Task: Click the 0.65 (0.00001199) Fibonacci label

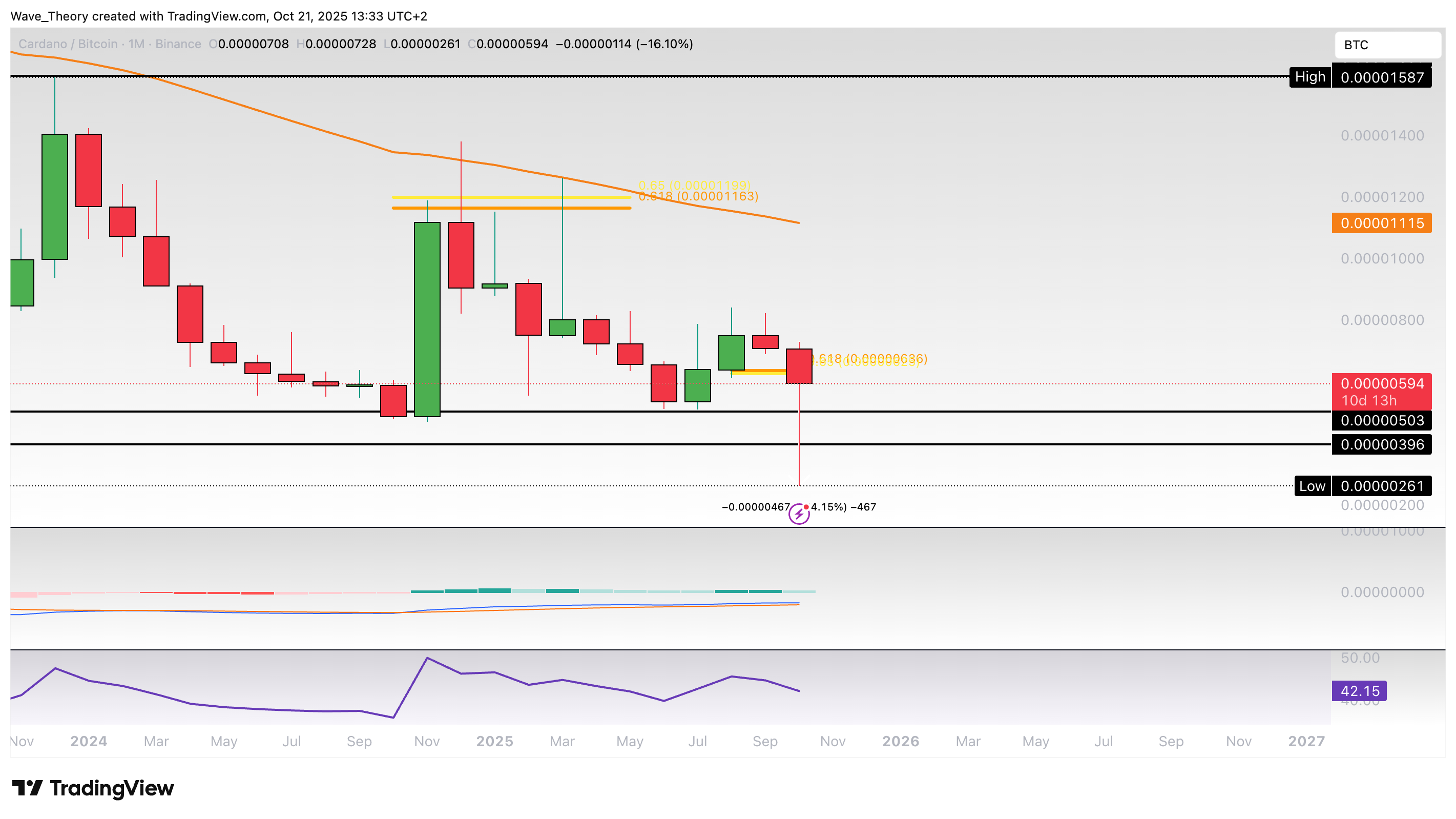Action: click(x=695, y=185)
